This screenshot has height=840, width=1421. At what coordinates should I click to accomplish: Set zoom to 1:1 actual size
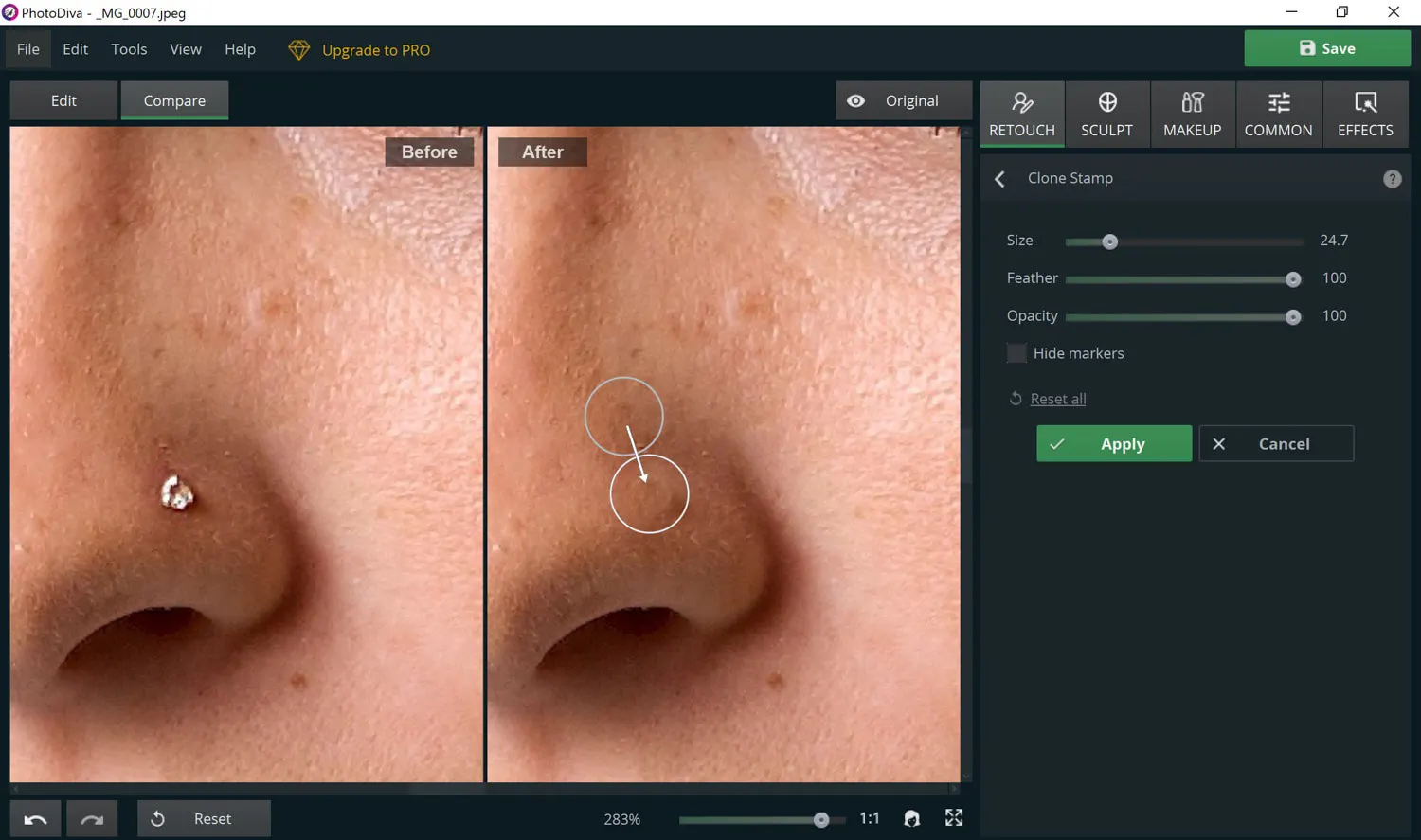(869, 818)
